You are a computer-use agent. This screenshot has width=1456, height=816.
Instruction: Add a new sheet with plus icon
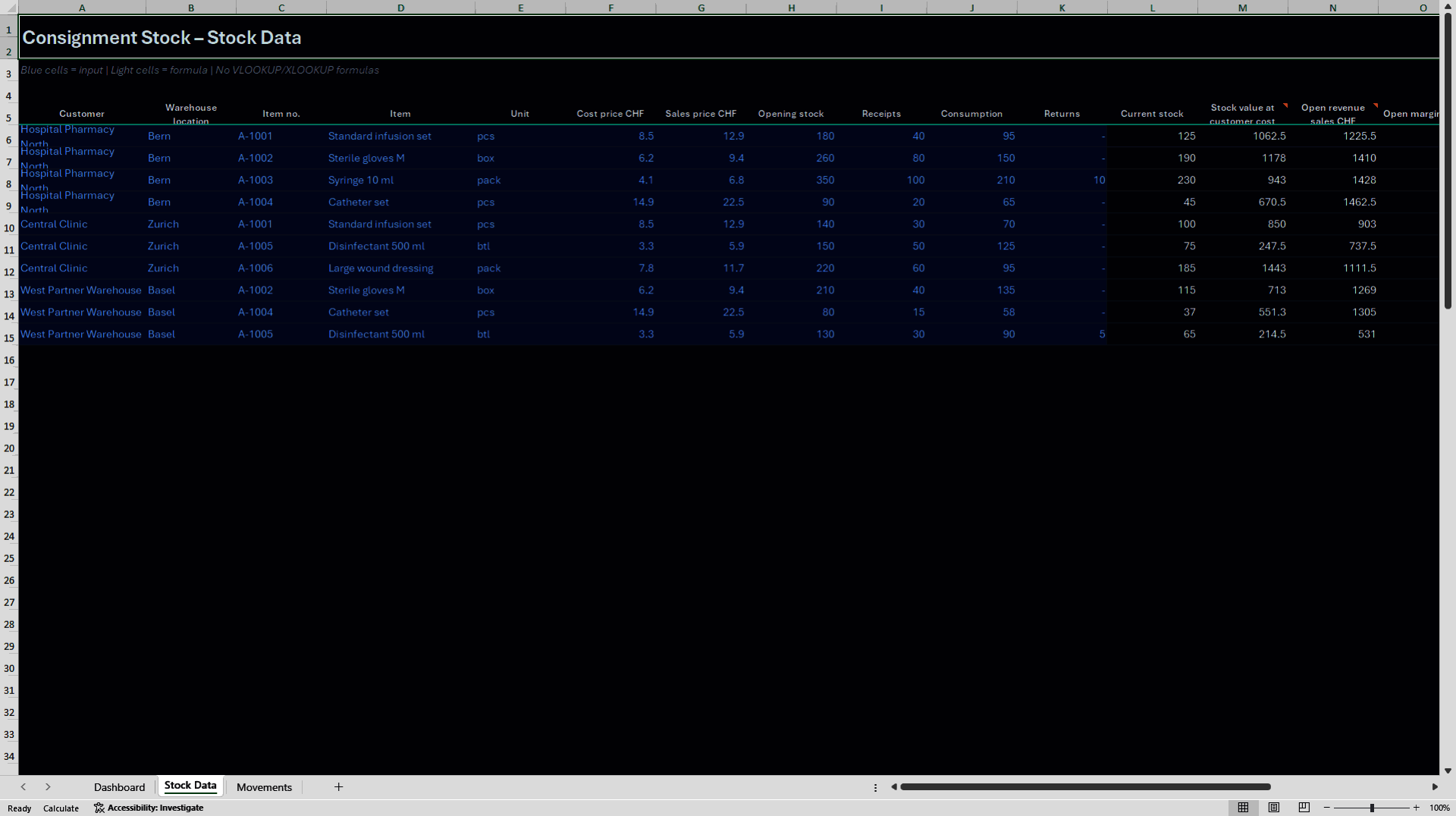pos(339,787)
